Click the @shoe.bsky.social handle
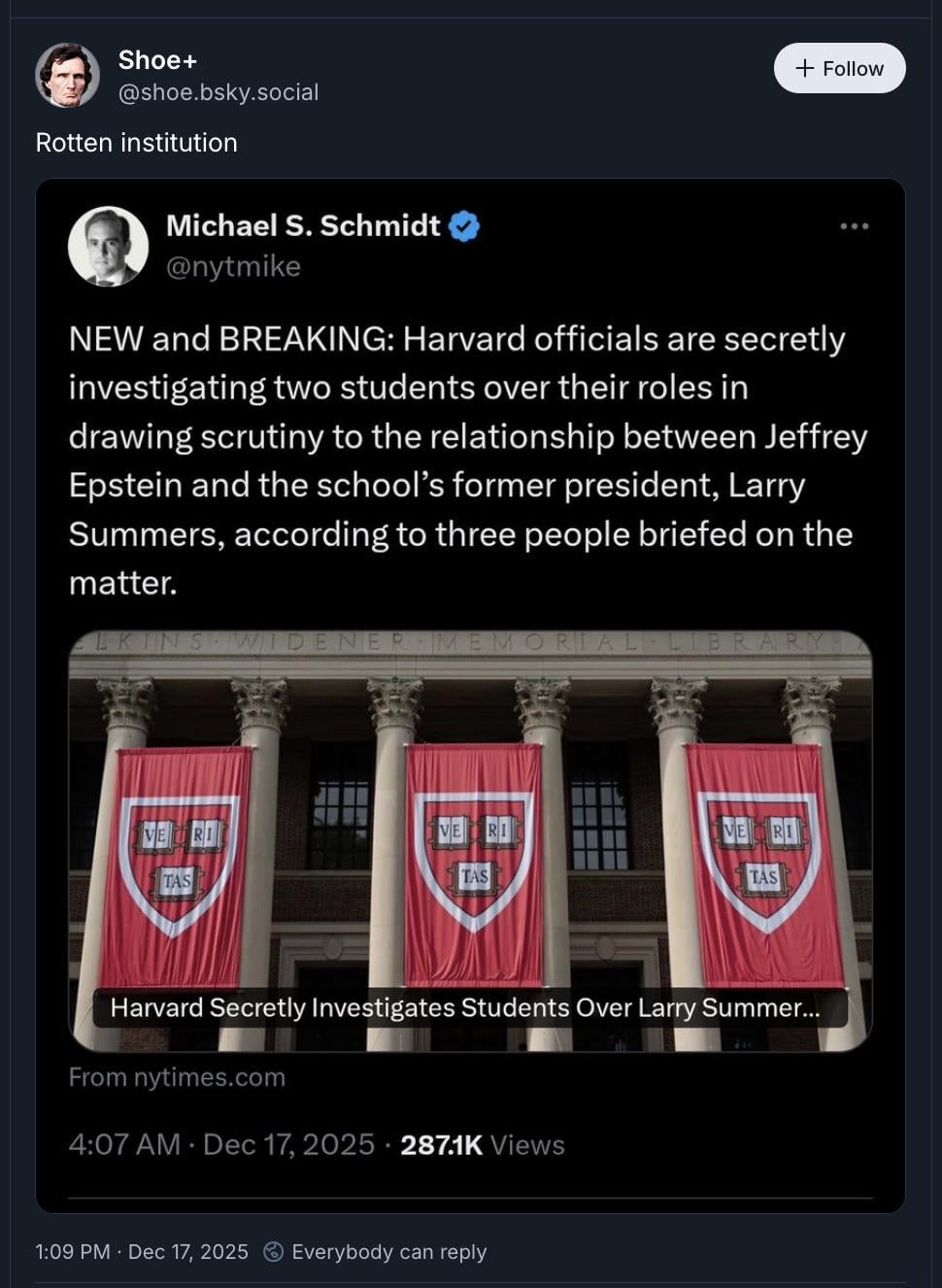The width and height of the screenshot is (942, 1288). (x=218, y=92)
